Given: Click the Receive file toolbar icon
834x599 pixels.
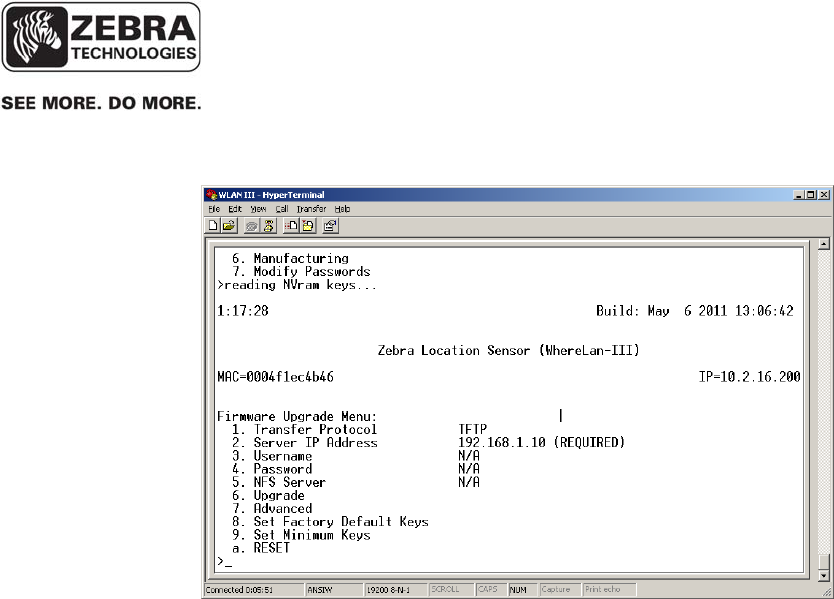Looking at the screenshot, I should (x=308, y=226).
